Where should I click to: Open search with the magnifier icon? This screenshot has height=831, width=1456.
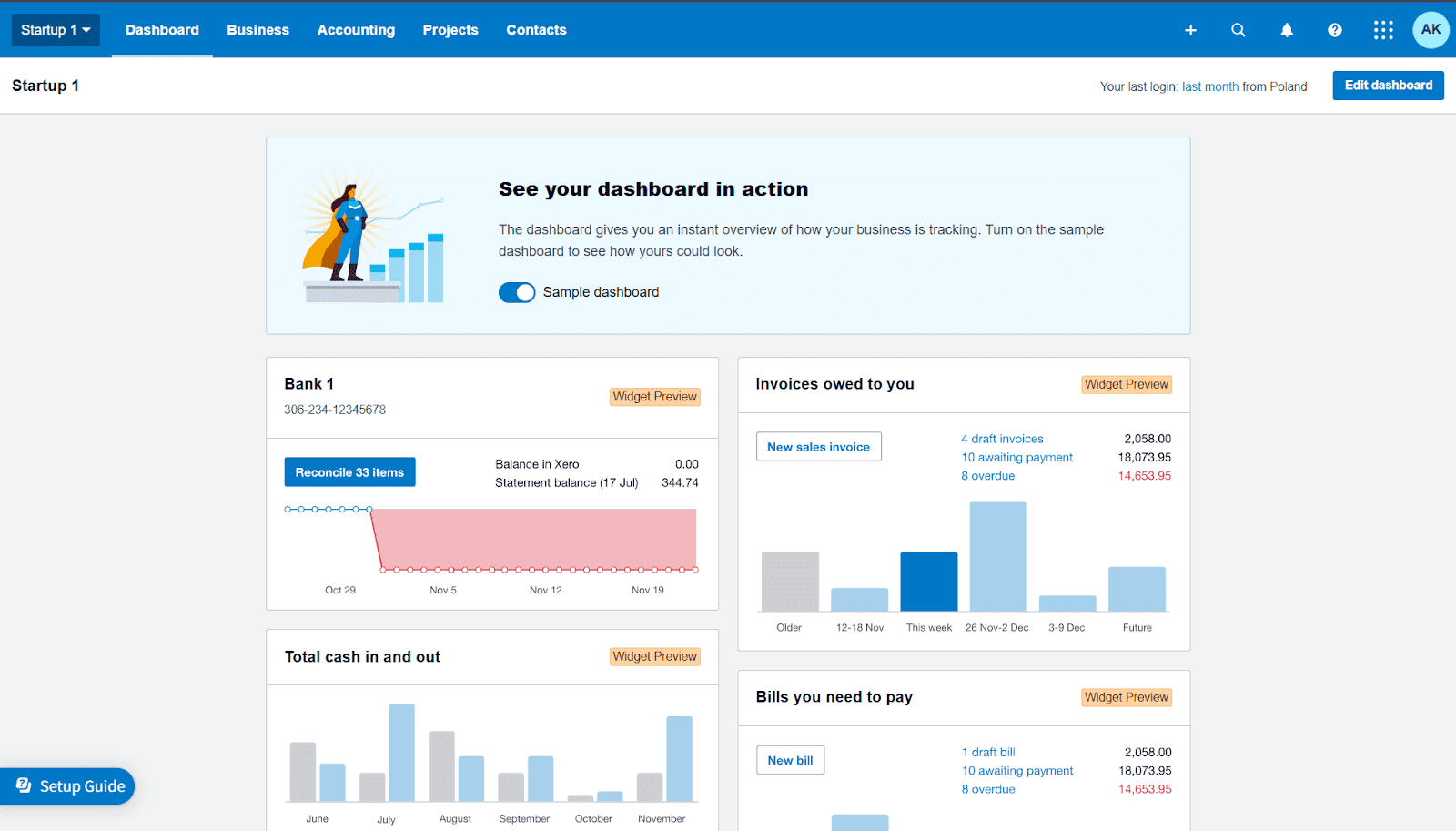pos(1239,30)
